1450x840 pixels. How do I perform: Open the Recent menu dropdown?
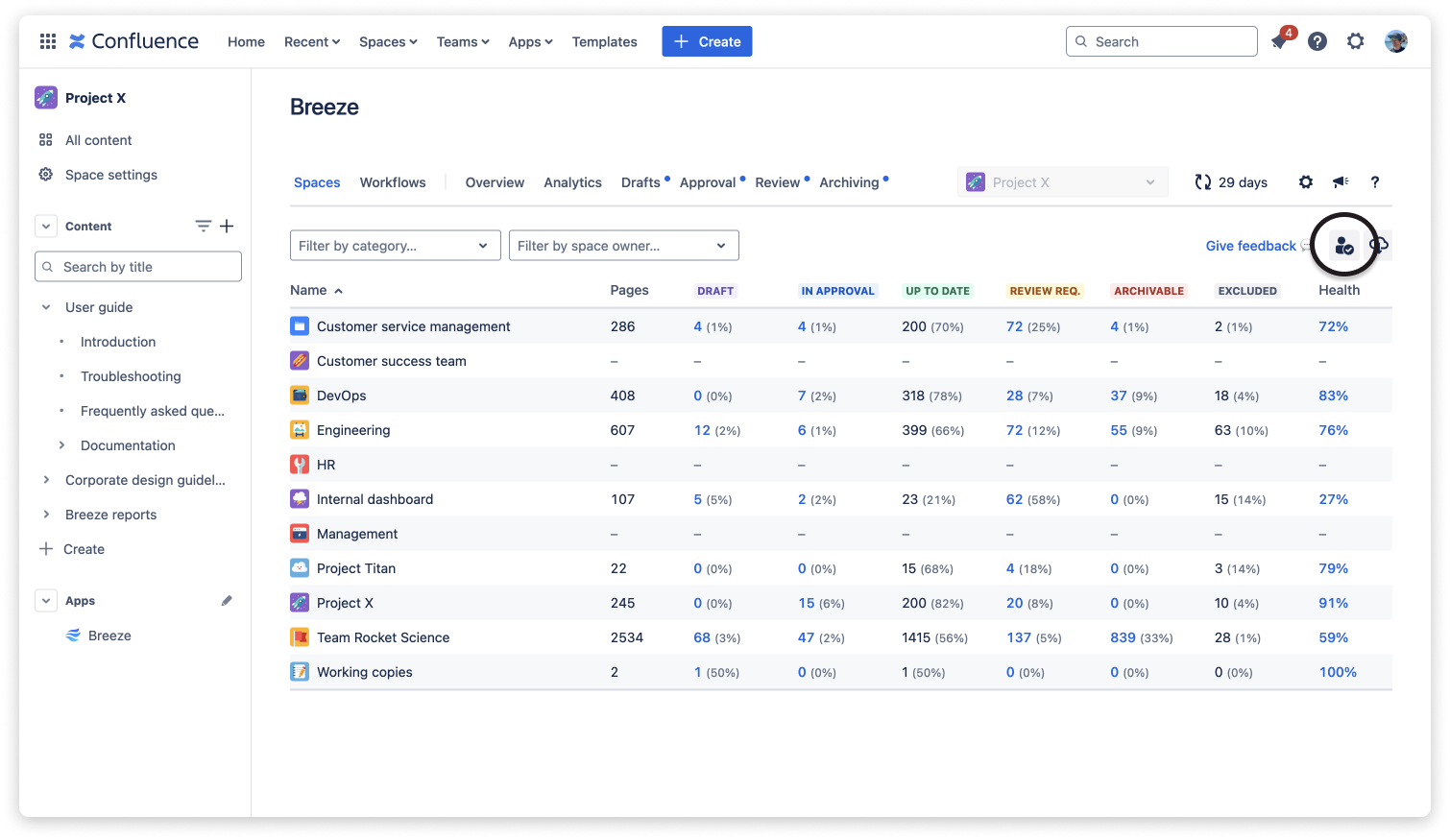click(x=312, y=42)
